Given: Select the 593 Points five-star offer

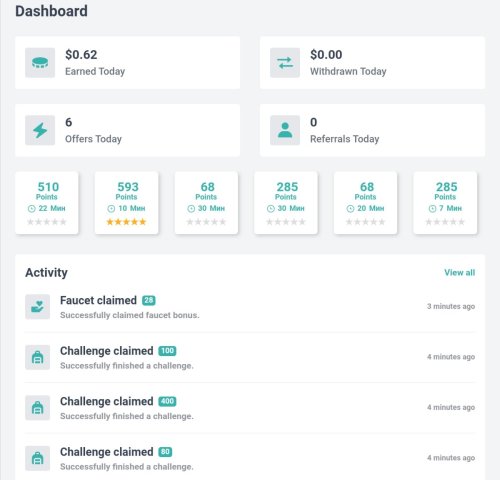Looking at the screenshot, I should (126, 203).
